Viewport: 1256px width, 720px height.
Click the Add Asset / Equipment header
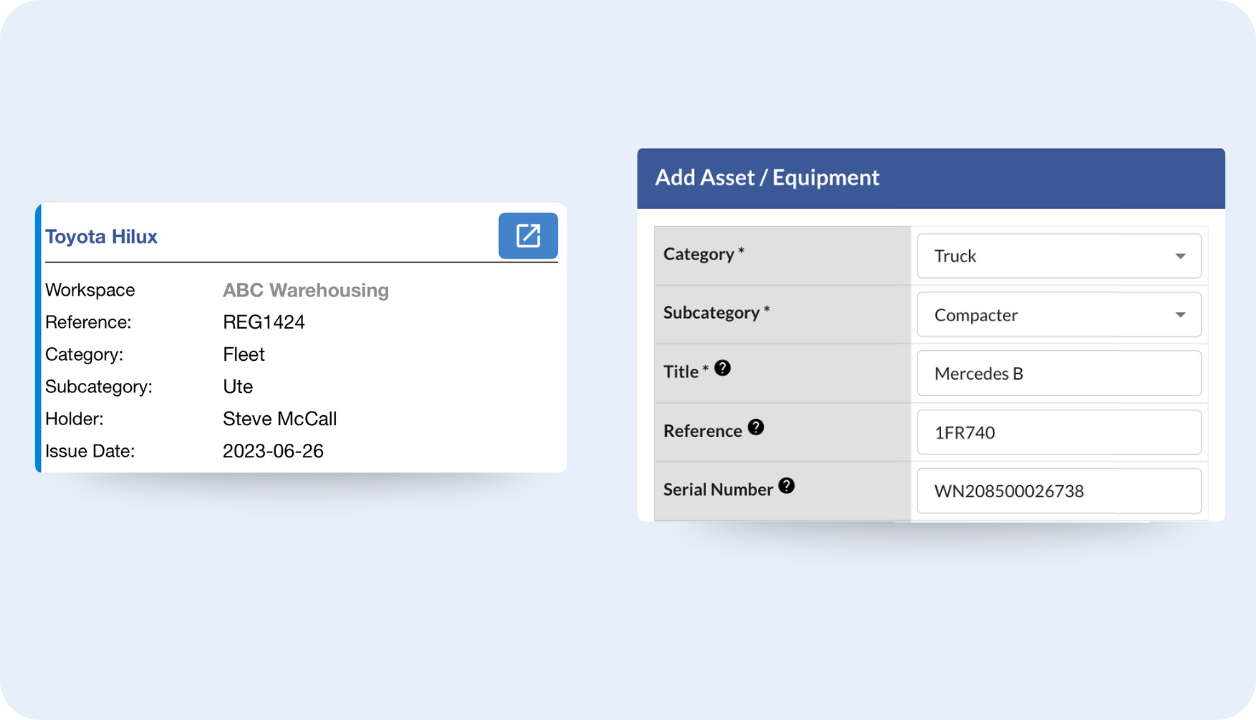point(767,178)
